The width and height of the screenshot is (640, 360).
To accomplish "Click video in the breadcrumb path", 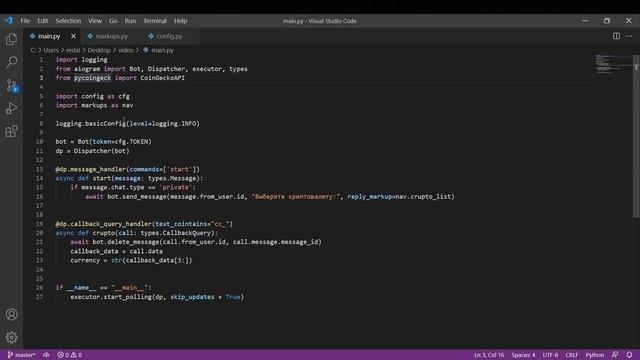I will [x=126, y=50].
